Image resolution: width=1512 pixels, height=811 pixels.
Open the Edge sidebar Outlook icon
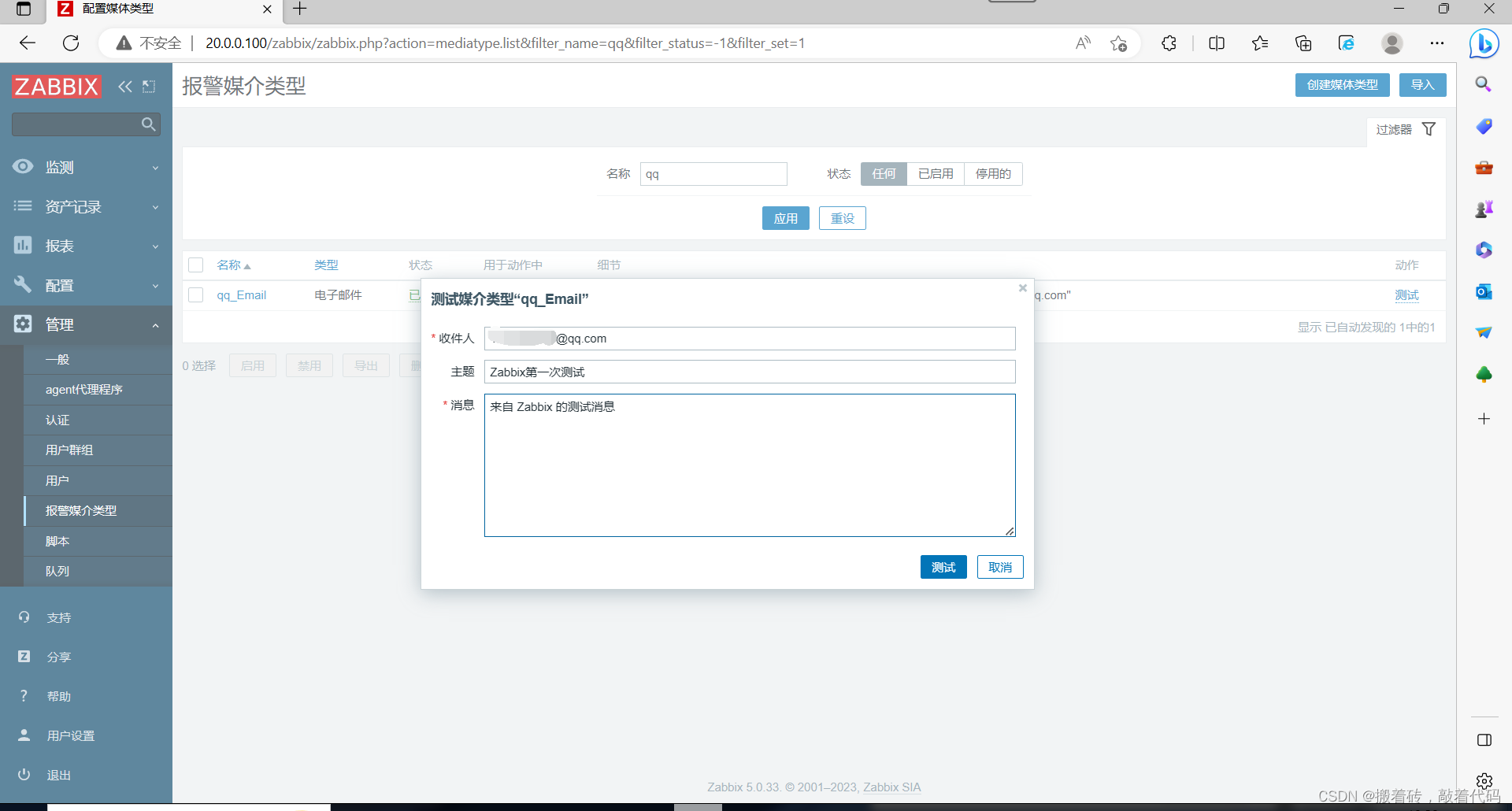coord(1484,291)
